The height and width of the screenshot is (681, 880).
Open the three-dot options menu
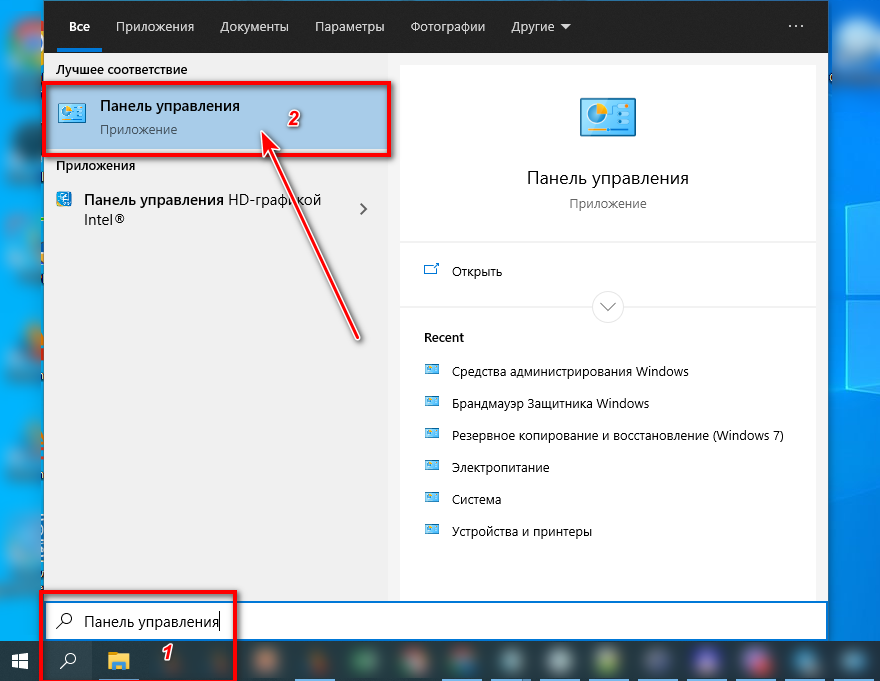pos(796,26)
